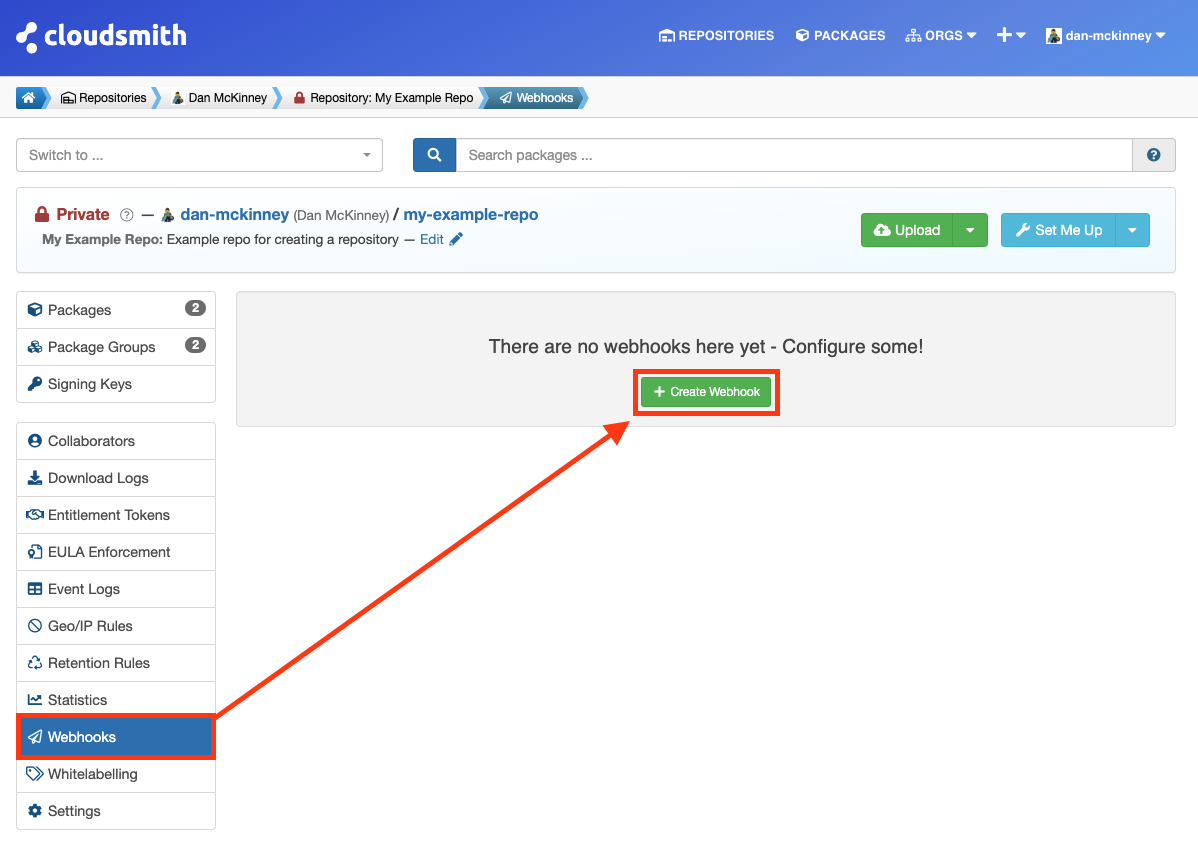Open EULA Enforcement in the sidebar
Screen dimensions: 1198x854
click(116, 552)
